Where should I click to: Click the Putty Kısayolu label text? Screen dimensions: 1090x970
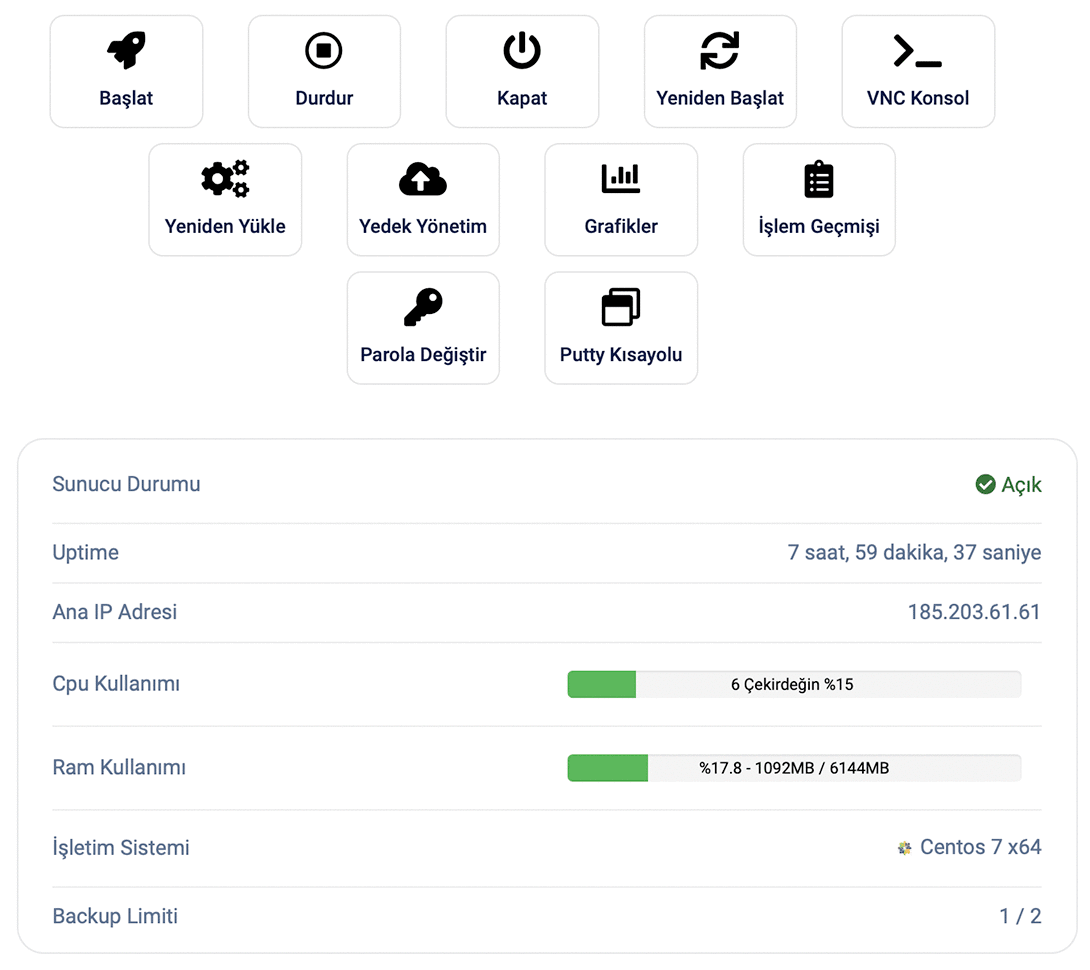click(621, 355)
